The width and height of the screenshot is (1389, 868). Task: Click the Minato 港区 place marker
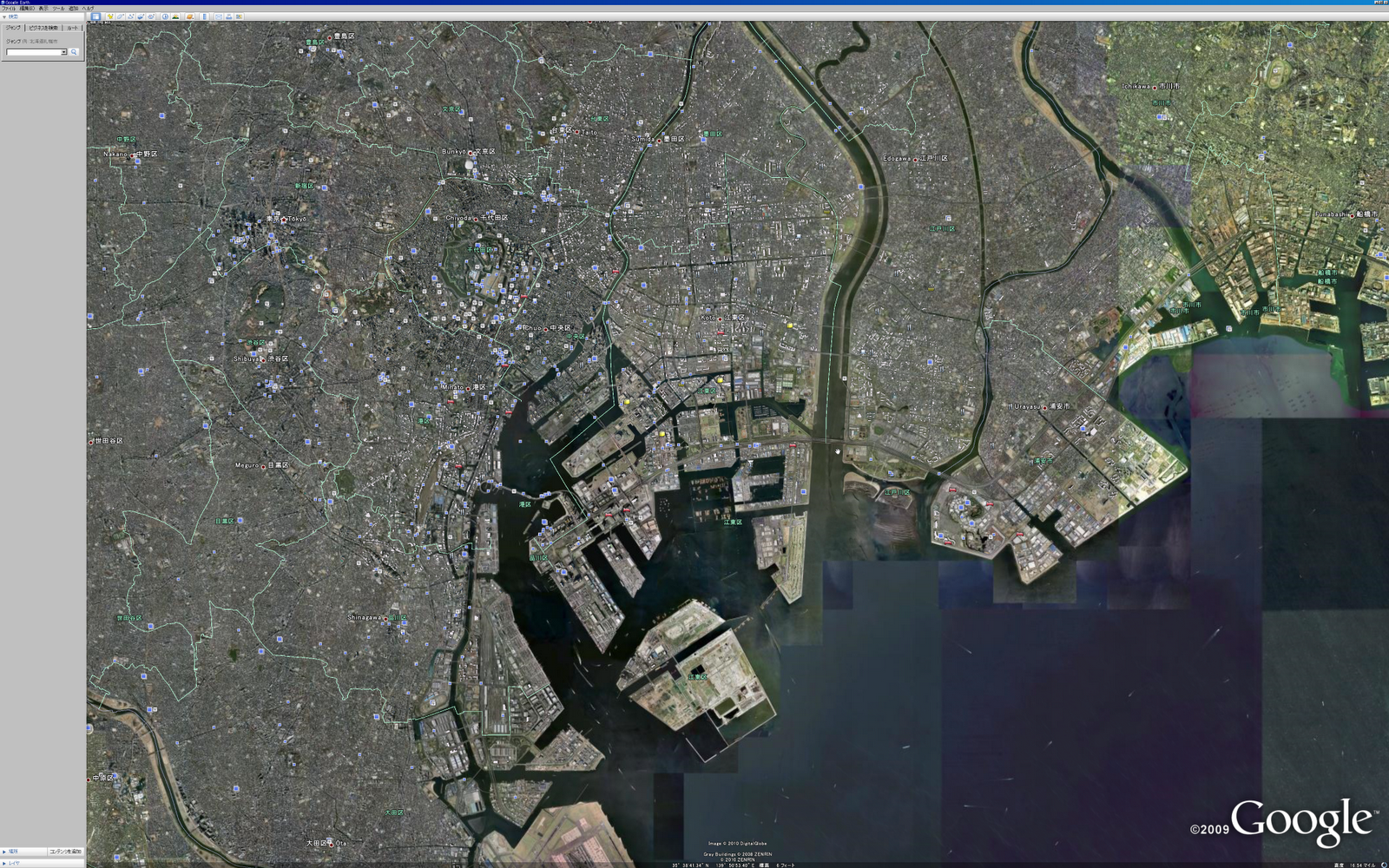[x=468, y=388]
